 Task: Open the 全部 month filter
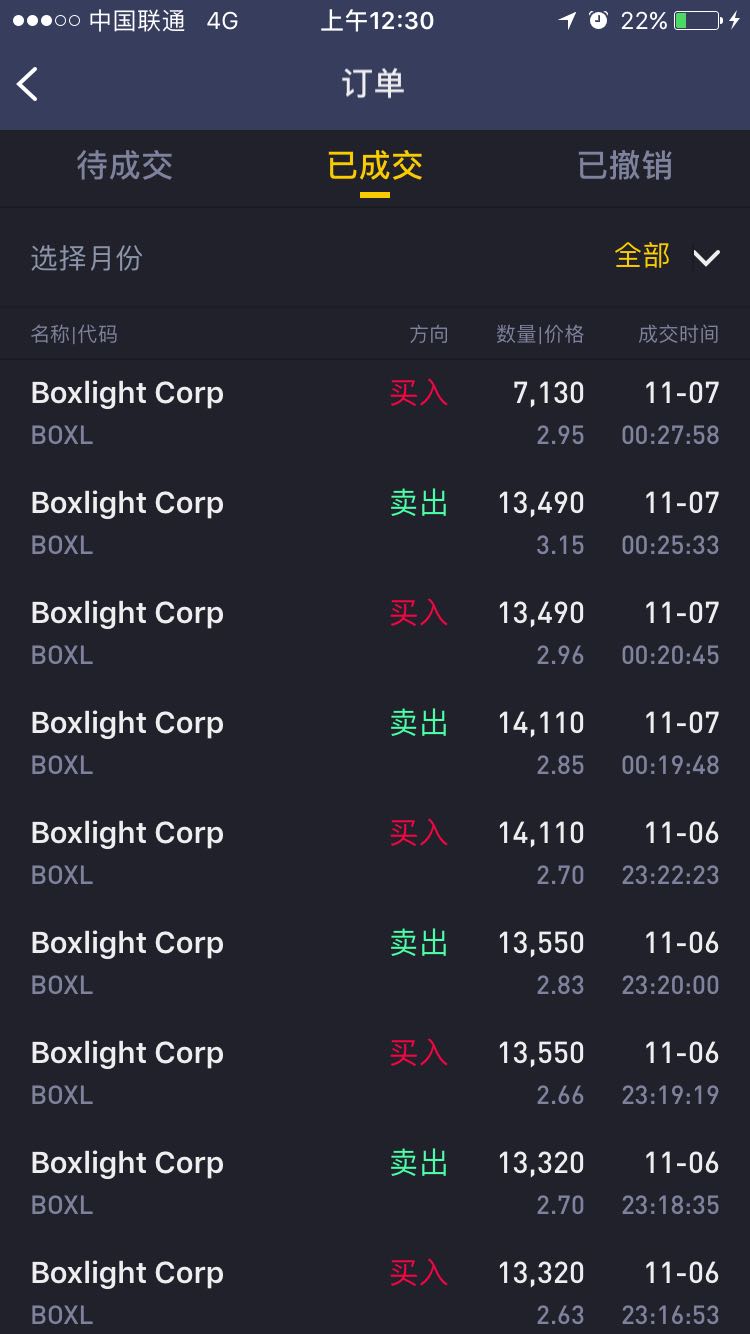(642, 256)
